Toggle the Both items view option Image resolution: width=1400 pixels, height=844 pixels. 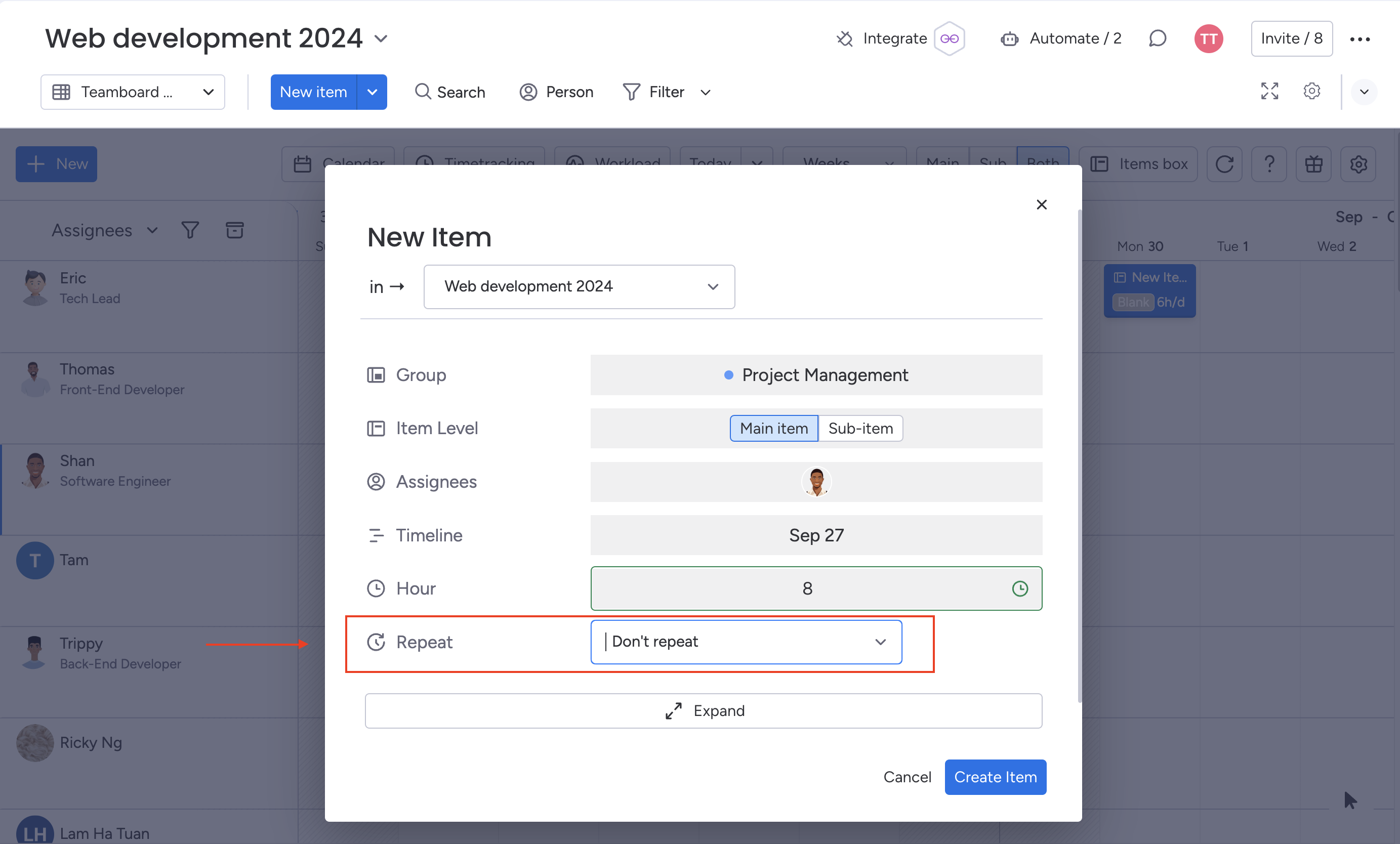(x=1043, y=158)
